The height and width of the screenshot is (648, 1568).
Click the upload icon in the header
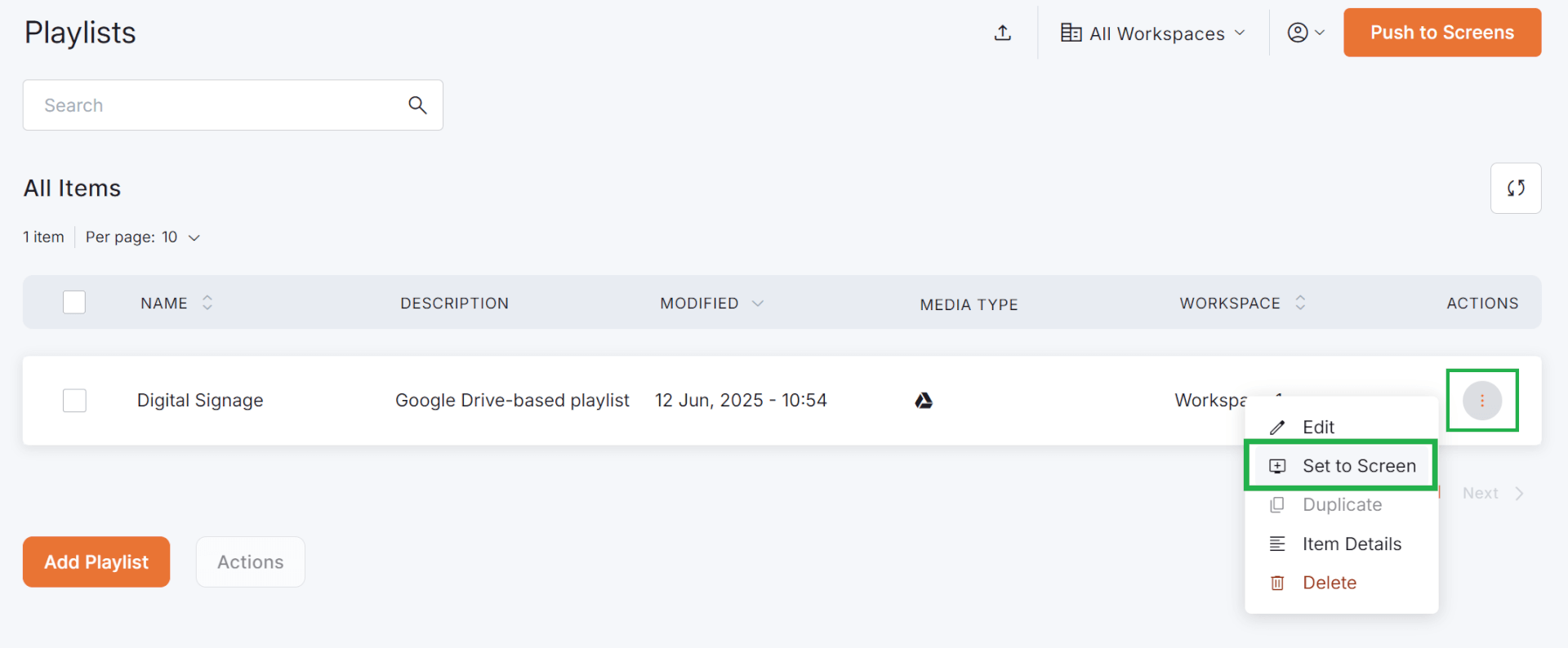1003,33
